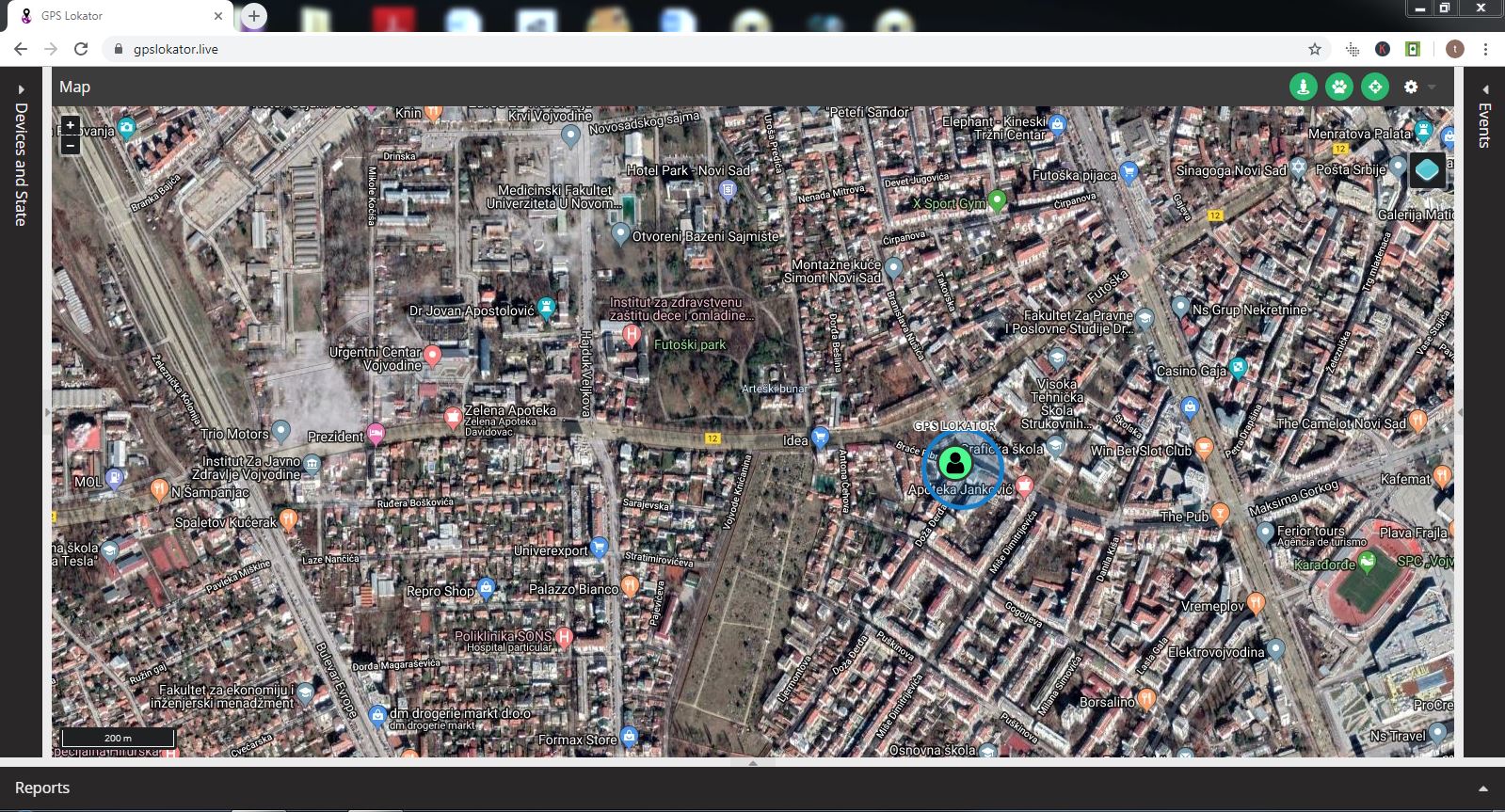Click the Karađorđe stadium pin
The height and width of the screenshot is (812, 1505).
point(1368,563)
